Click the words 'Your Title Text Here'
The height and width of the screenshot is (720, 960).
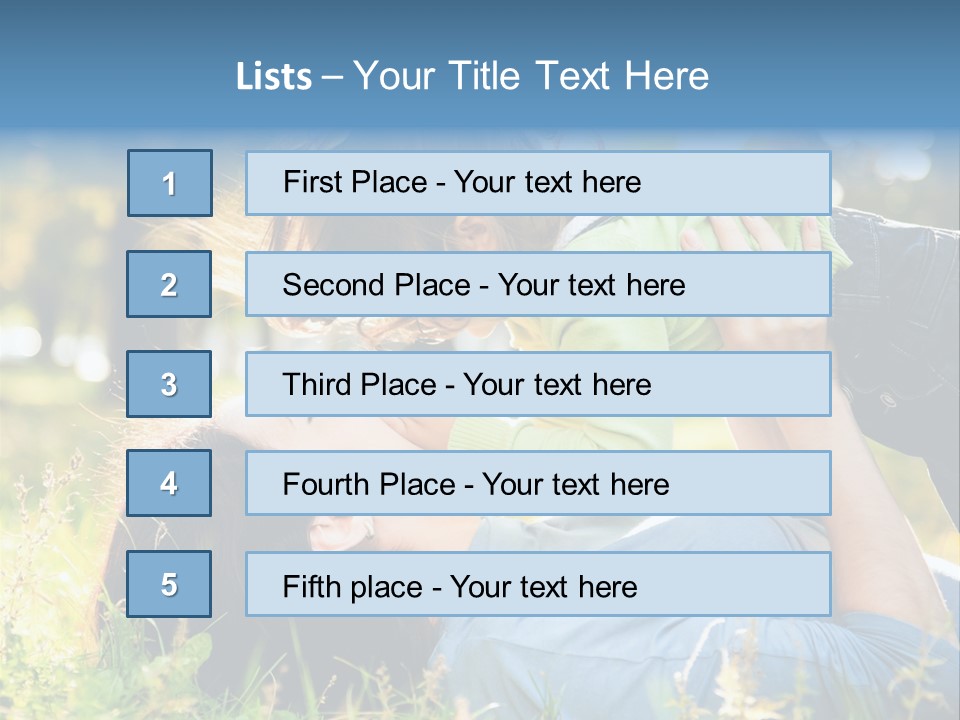[531, 76]
